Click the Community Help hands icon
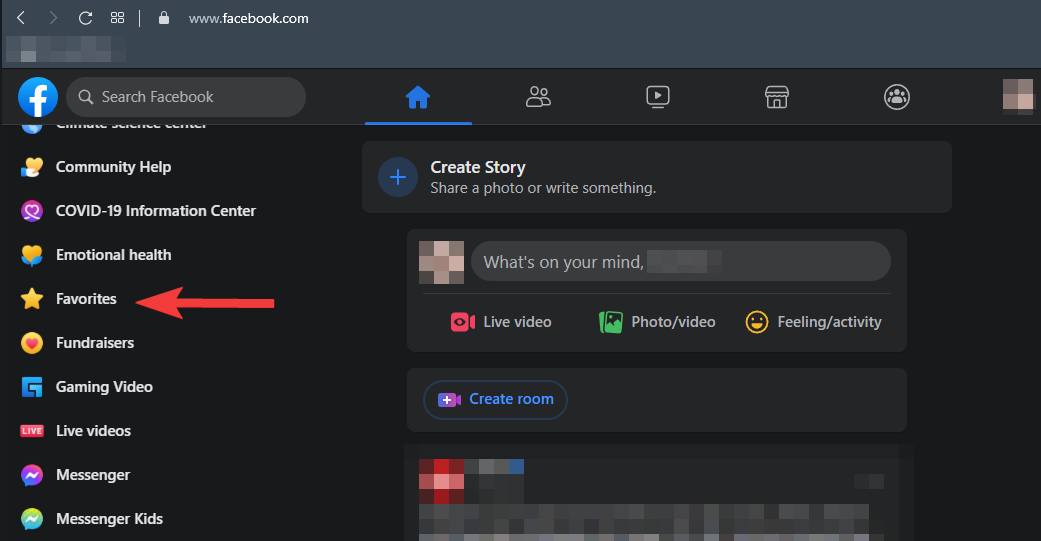The height and width of the screenshot is (541, 1041). coord(32,167)
